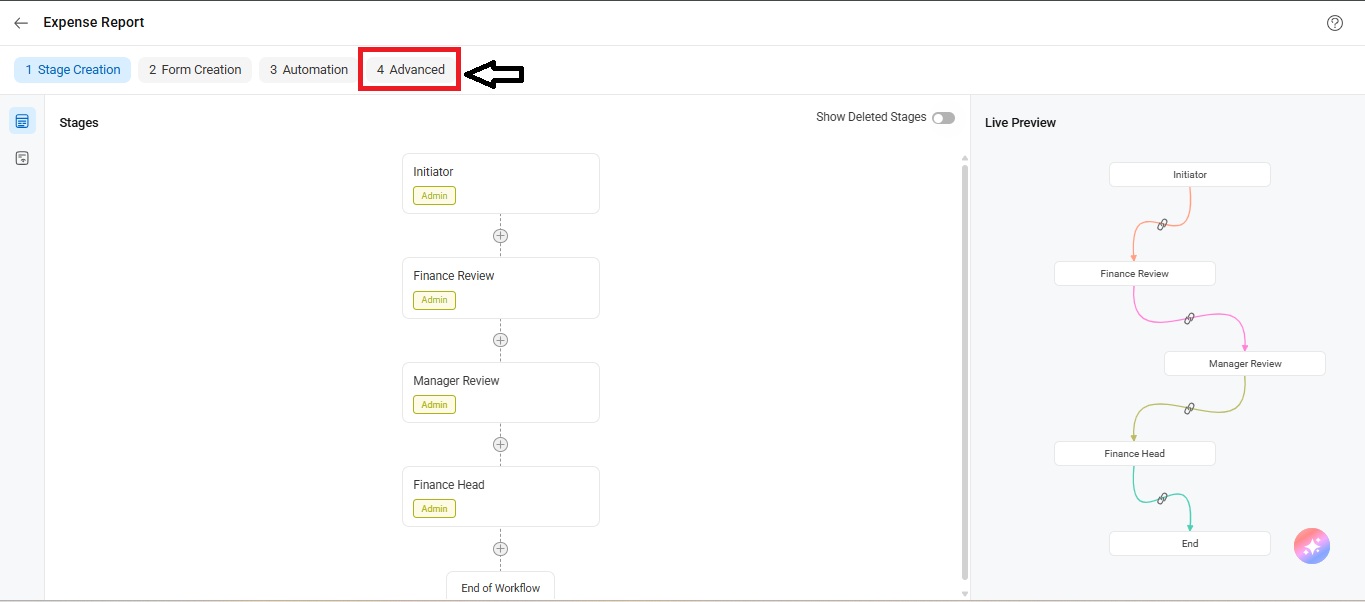Viewport: 1365px width, 602px height.
Task: Select the Manager Review stage card
Action: (x=501, y=392)
